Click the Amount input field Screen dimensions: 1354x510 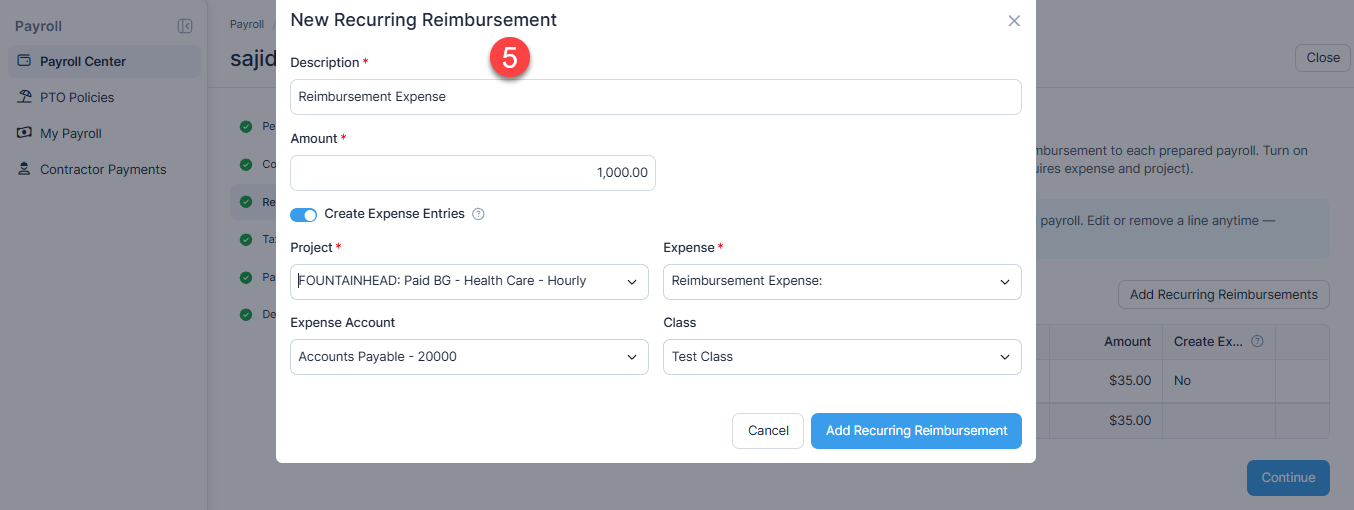coord(473,172)
